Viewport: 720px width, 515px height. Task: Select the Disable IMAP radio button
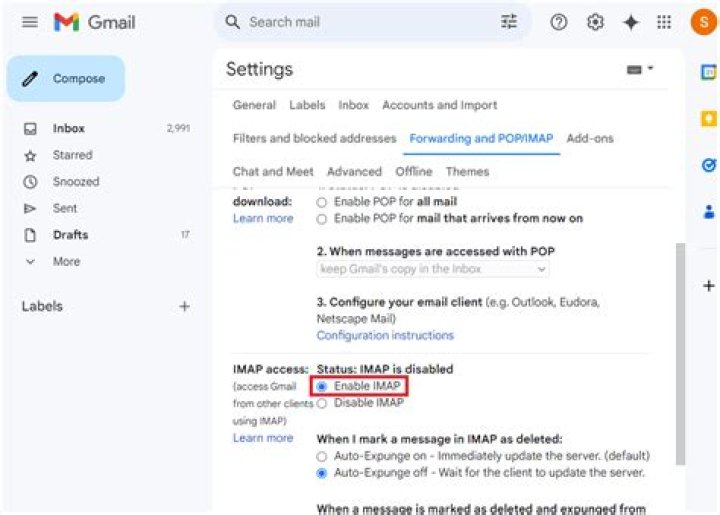pyautogui.click(x=322, y=403)
